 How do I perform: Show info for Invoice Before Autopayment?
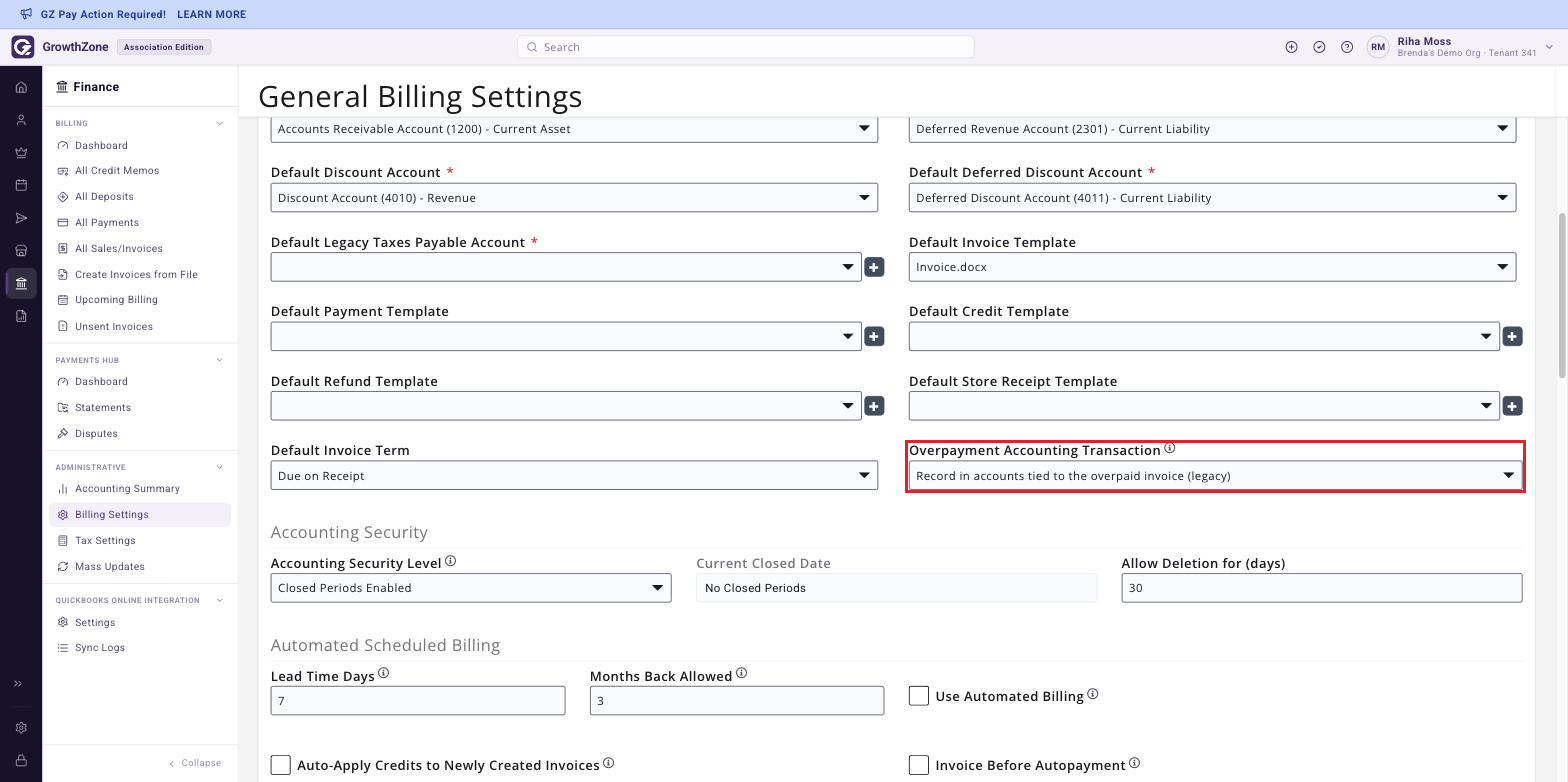tap(1135, 763)
